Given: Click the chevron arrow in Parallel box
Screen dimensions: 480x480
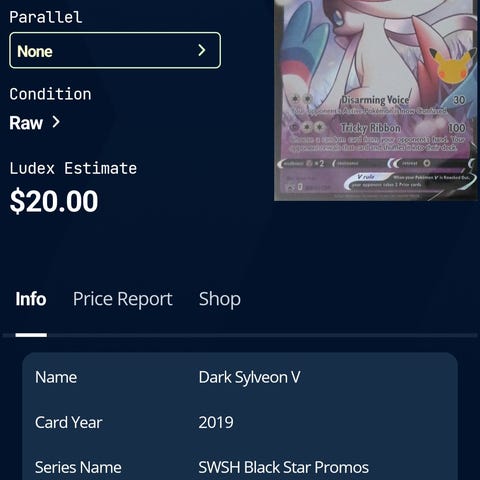Looking at the screenshot, I should tap(202, 50).
